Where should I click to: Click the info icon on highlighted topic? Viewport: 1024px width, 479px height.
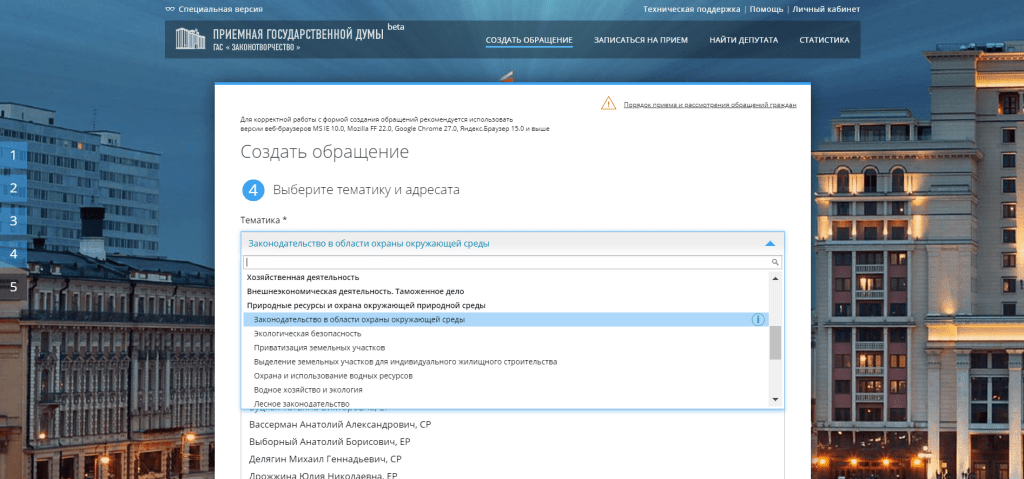(758, 320)
